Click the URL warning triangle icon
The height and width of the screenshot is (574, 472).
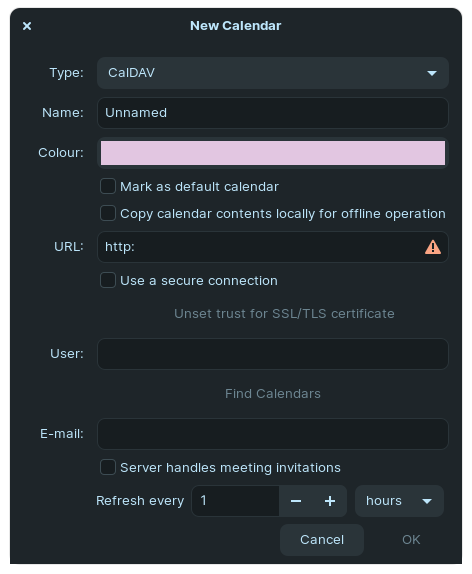click(432, 247)
